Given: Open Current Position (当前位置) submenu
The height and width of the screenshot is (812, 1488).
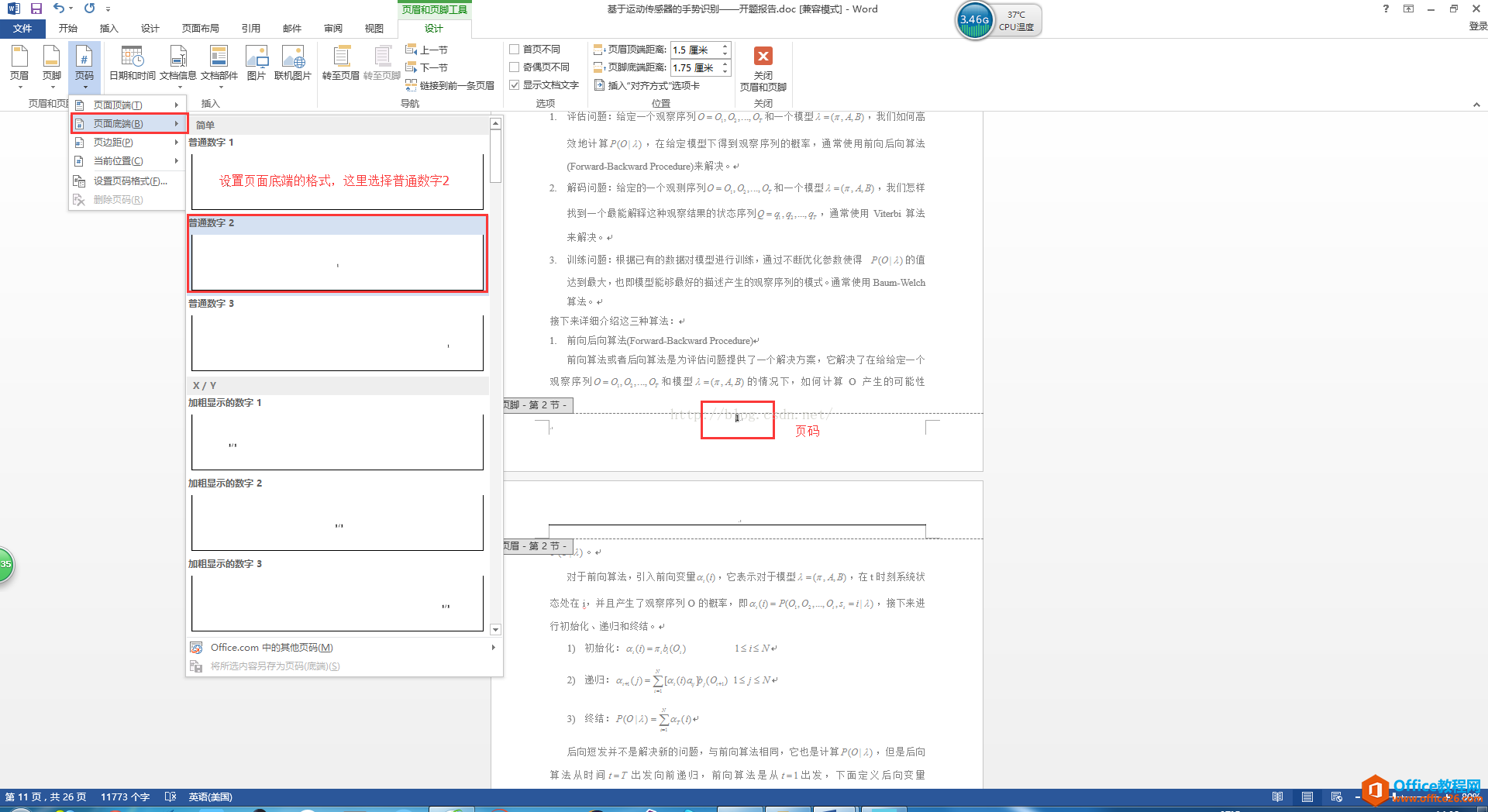Looking at the screenshot, I should click(x=128, y=160).
